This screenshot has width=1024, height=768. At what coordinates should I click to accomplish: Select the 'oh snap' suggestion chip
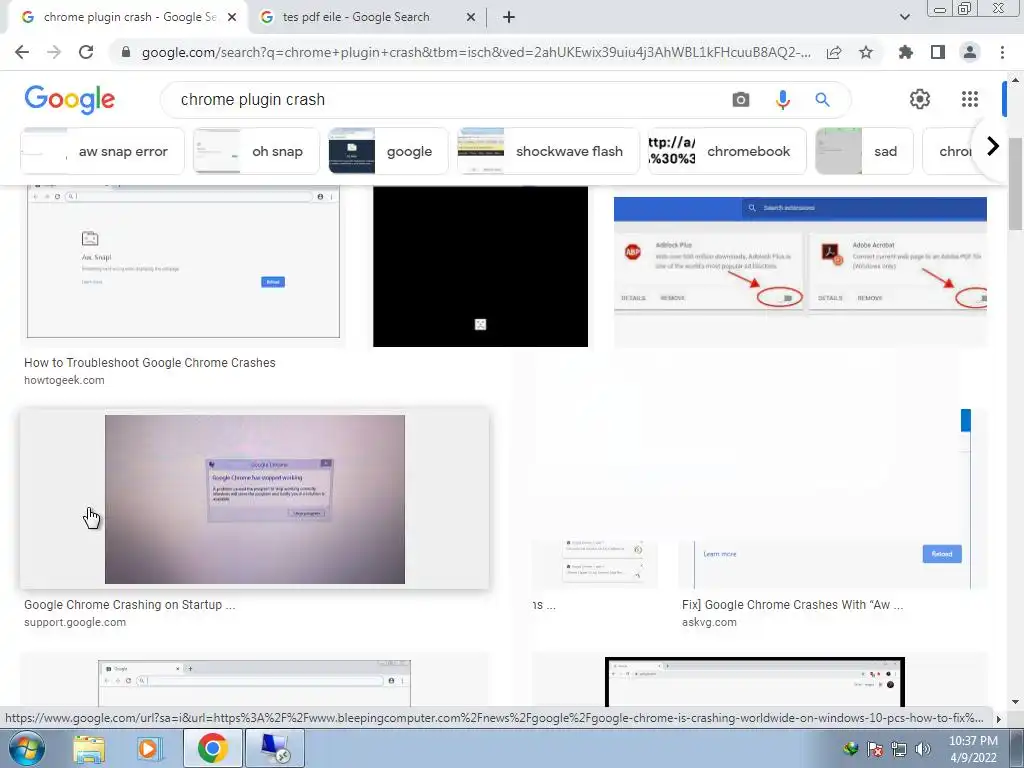[x=257, y=152]
